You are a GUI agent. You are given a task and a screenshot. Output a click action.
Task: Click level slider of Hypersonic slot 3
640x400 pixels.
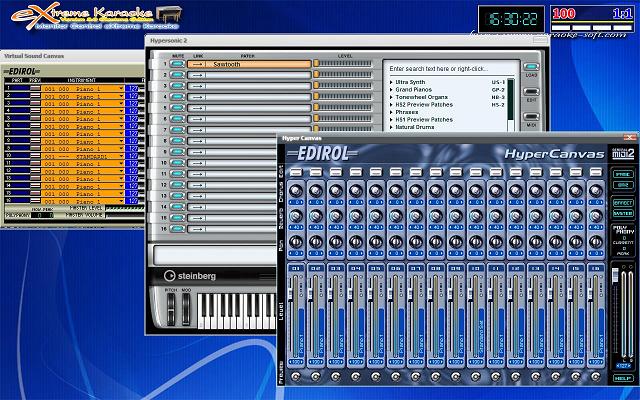pos(343,86)
